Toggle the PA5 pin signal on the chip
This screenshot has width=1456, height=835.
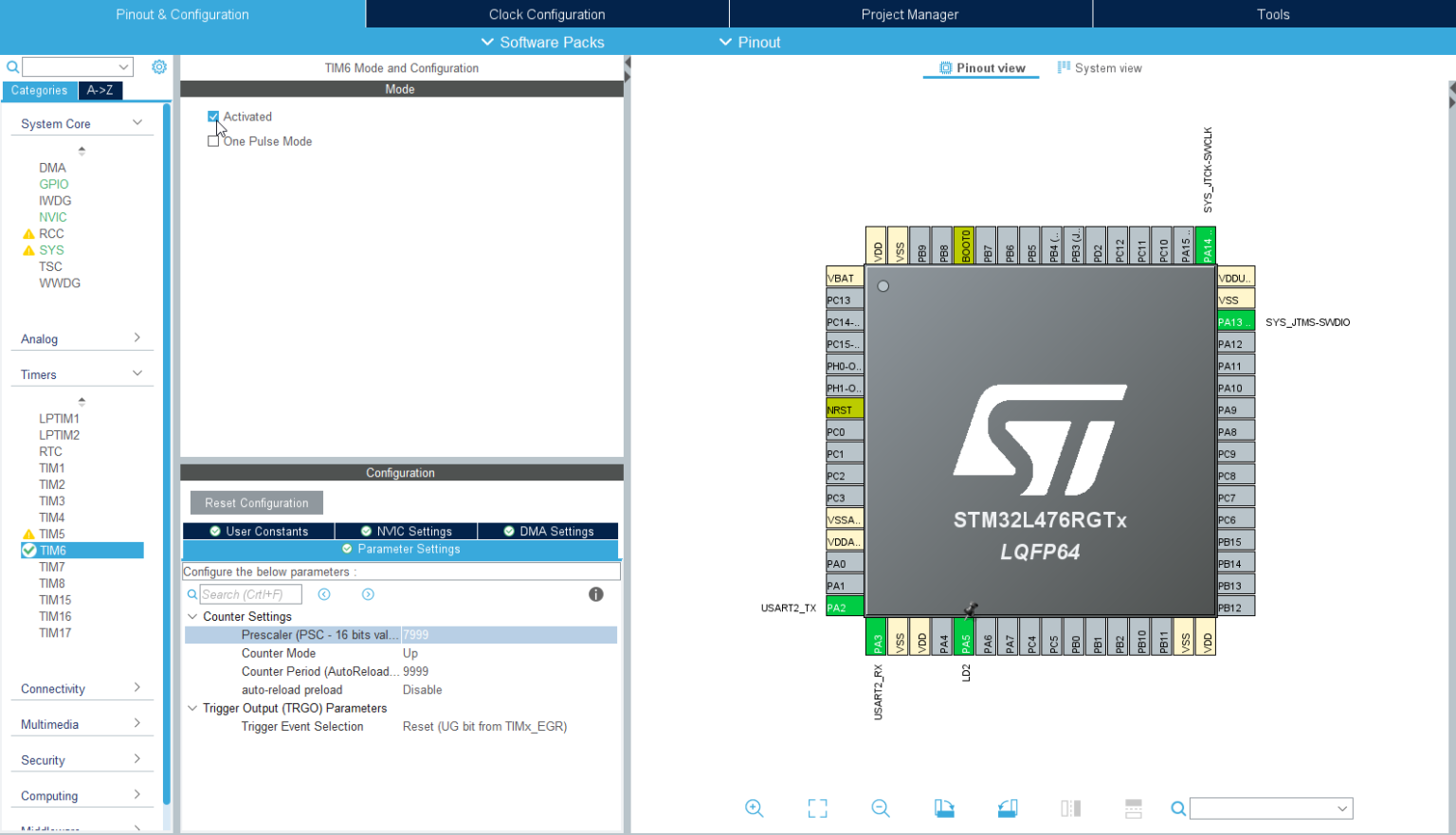[x=966, y=638]
